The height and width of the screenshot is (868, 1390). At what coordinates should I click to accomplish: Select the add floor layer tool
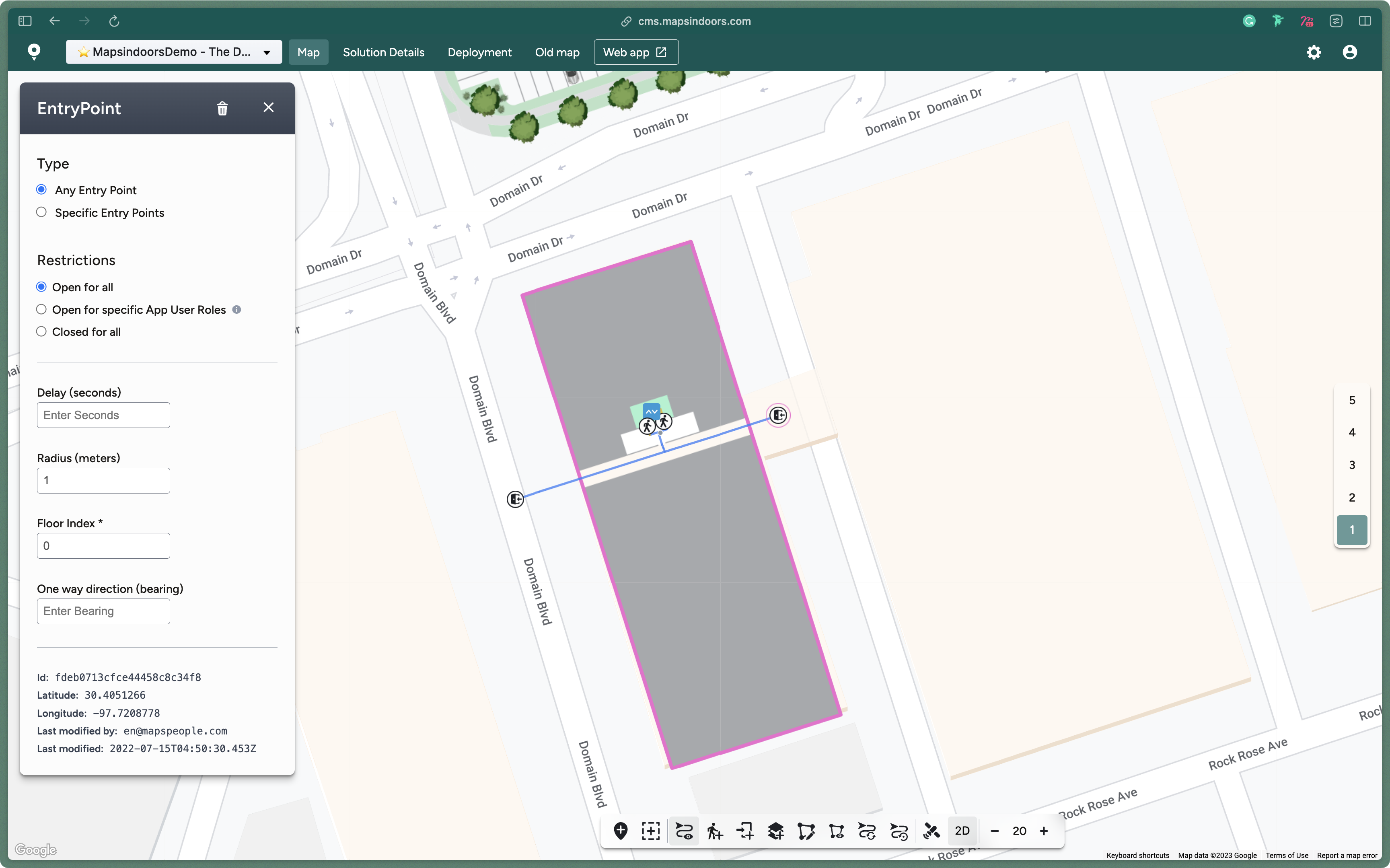click(x=775, y=831)
